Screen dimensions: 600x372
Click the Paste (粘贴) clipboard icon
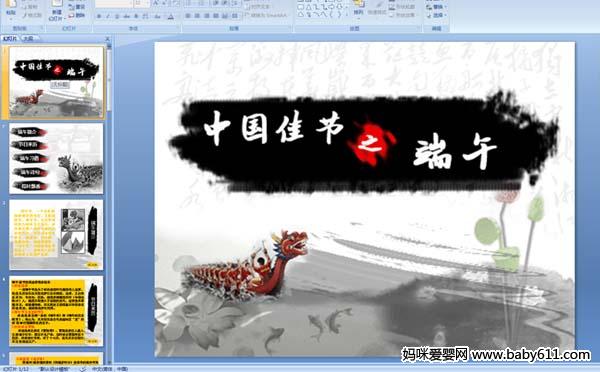[x=11, y=4]
